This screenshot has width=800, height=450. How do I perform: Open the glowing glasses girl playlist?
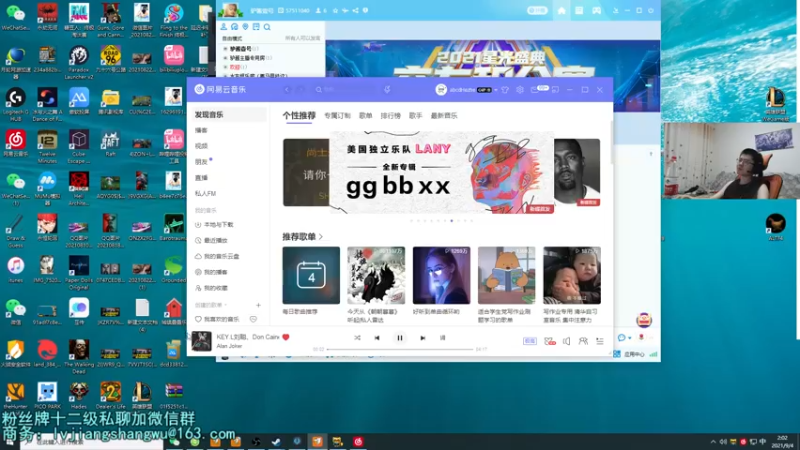pyautogui.click(x=441, y=276)
